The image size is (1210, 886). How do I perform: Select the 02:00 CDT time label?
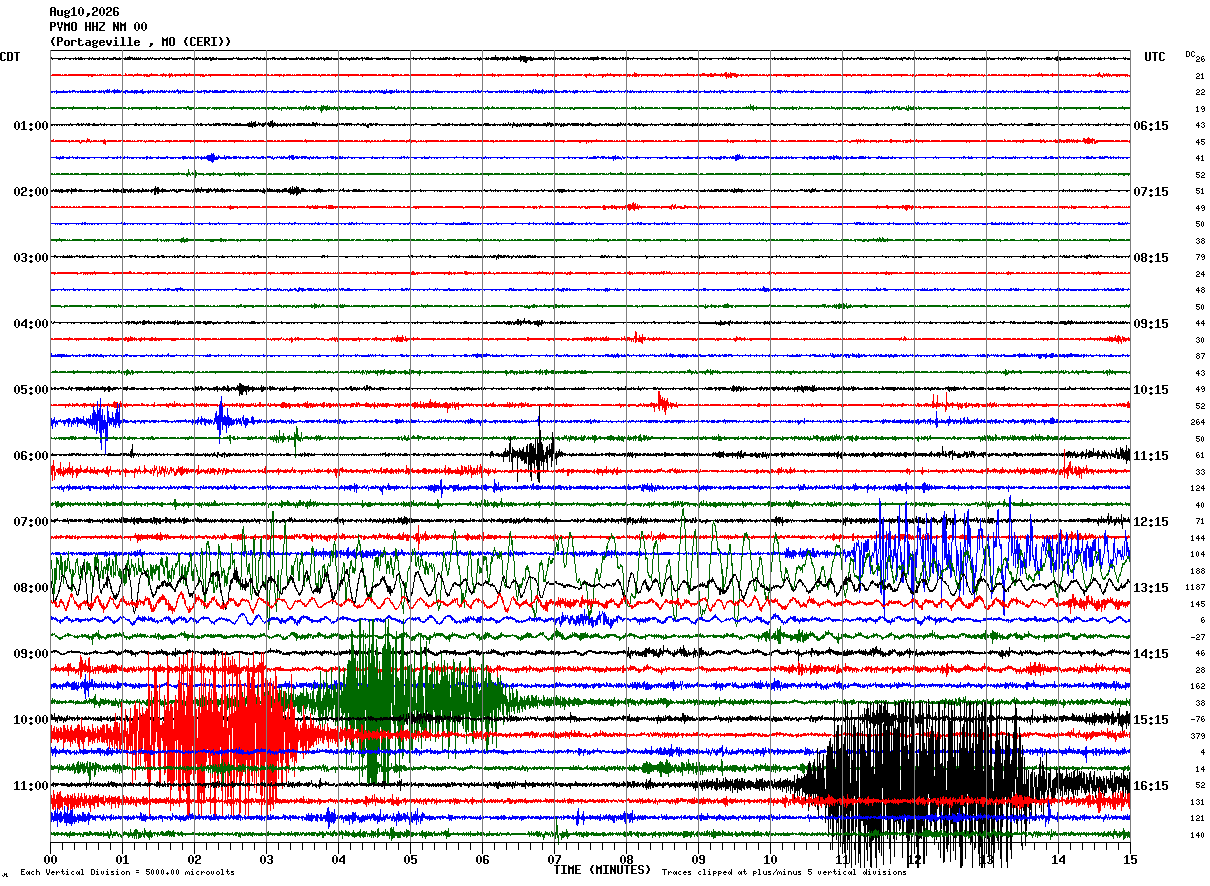click(31, 192)
